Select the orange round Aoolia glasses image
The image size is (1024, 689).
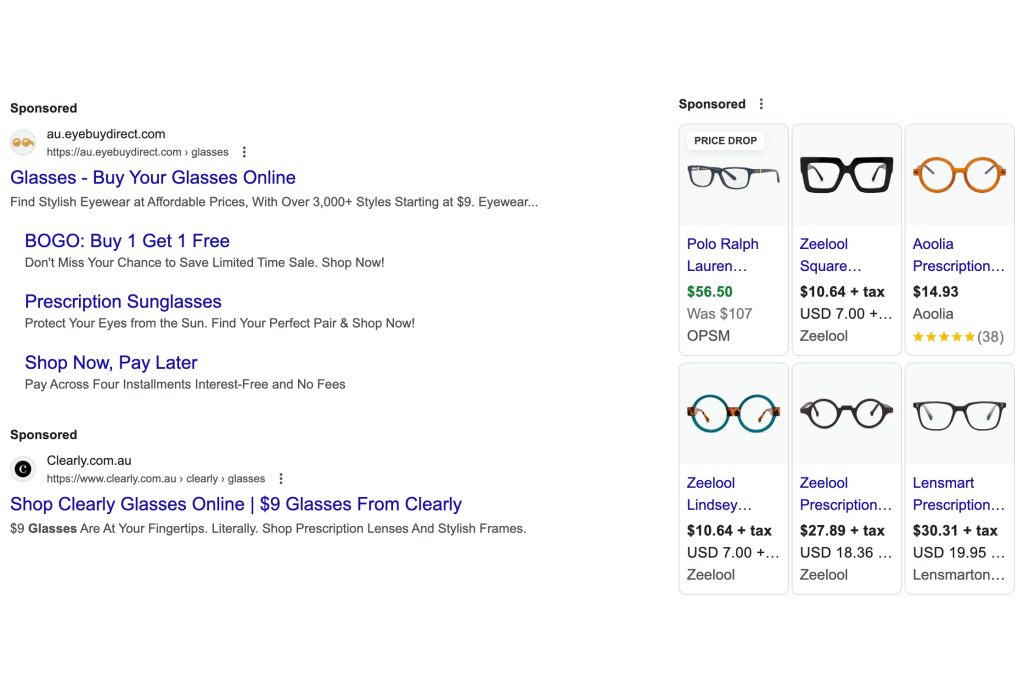click(x=958, y=175)
